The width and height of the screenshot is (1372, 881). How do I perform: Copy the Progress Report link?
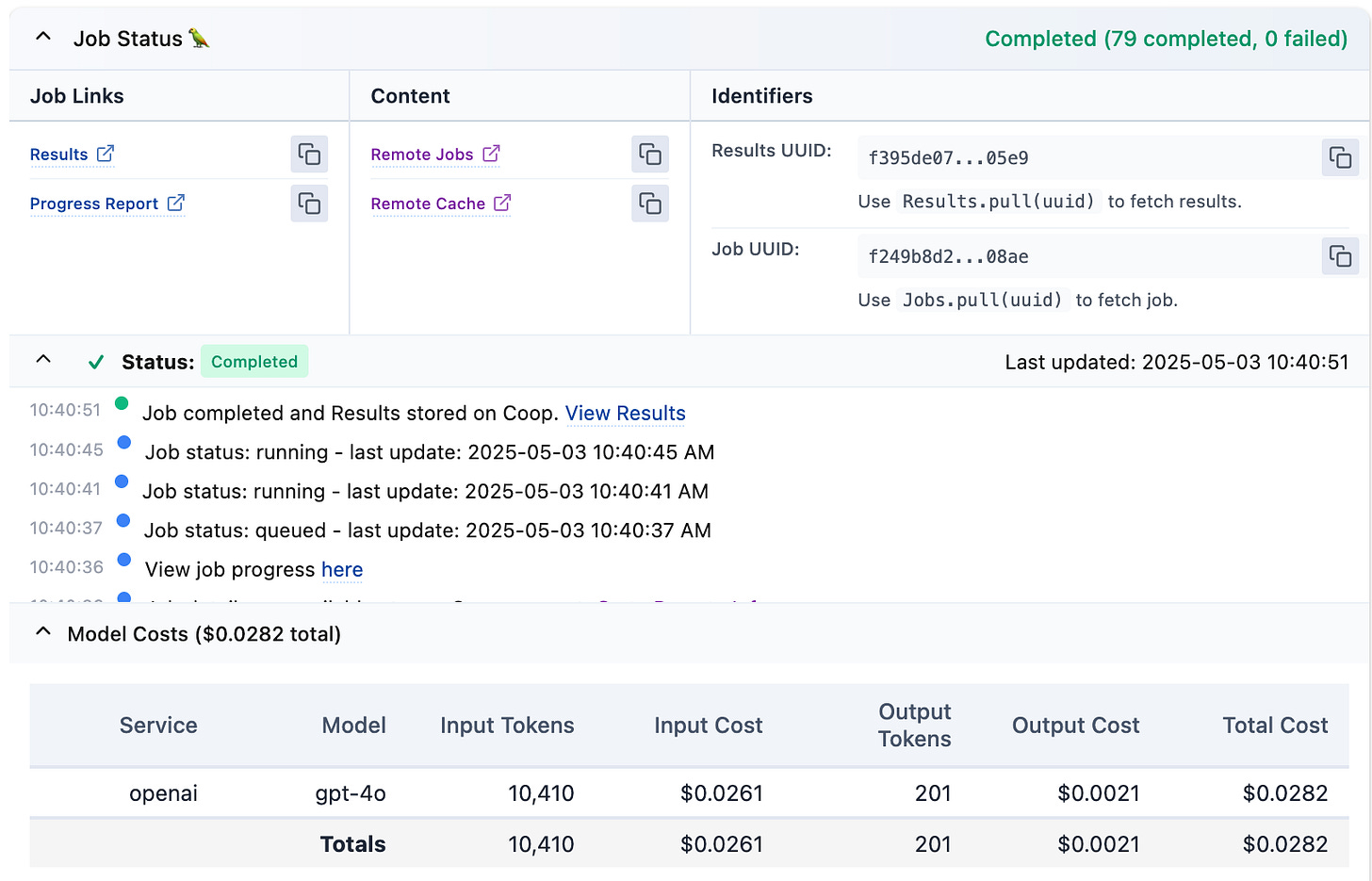tap(309, 204)
